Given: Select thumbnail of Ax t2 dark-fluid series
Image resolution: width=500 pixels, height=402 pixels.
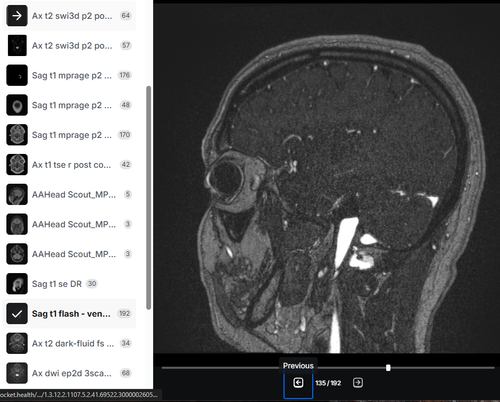Looking at the screenshot, I should [x=17, y=343].
